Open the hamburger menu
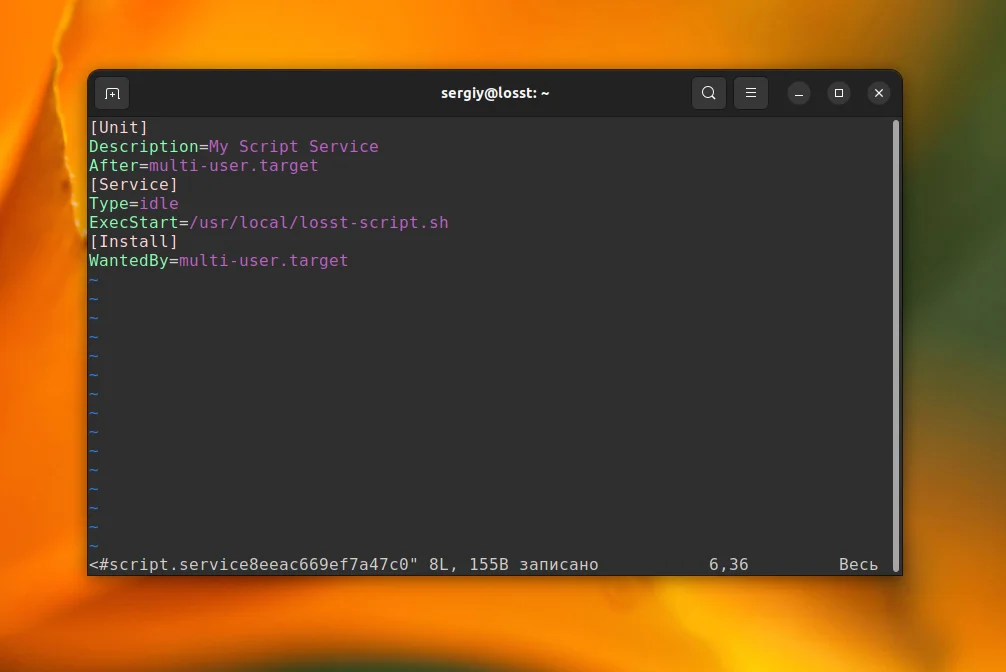Screen dimensions: 1006x672 (751, 93)
